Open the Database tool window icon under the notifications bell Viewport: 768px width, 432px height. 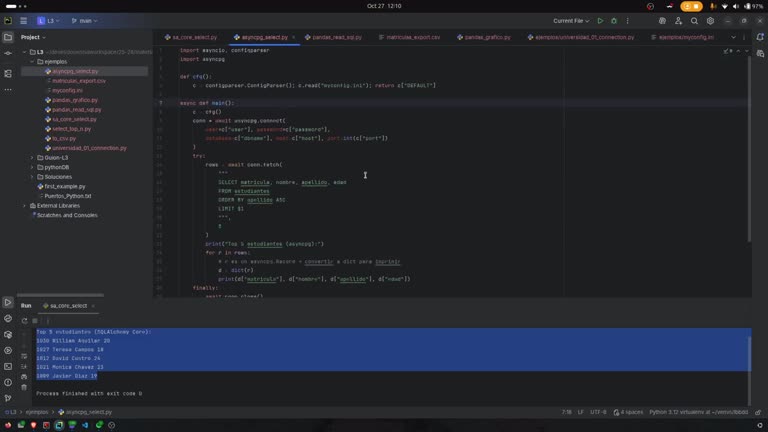[x=760, y=53]
